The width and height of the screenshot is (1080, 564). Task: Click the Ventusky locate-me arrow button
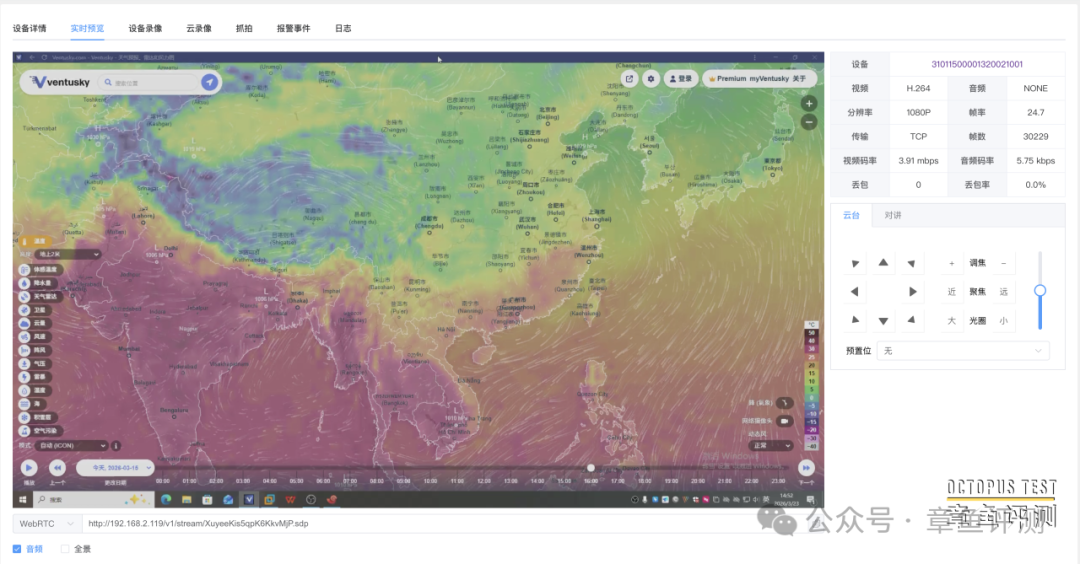pos(209,82)
